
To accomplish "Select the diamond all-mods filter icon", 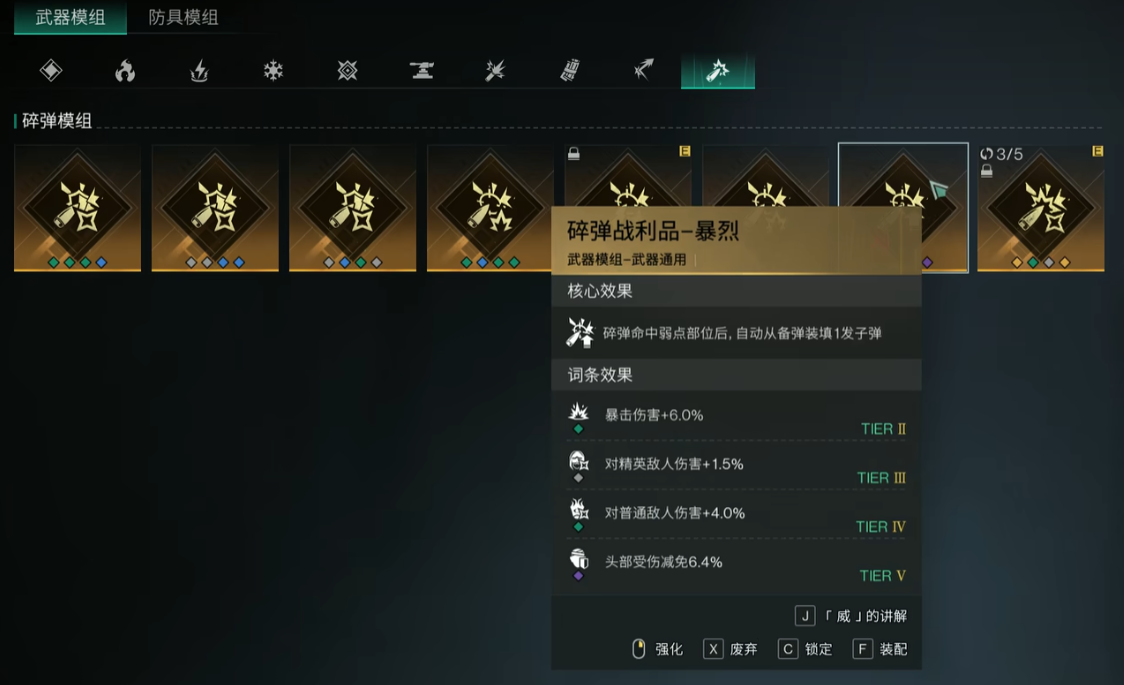I will (51, 70).
